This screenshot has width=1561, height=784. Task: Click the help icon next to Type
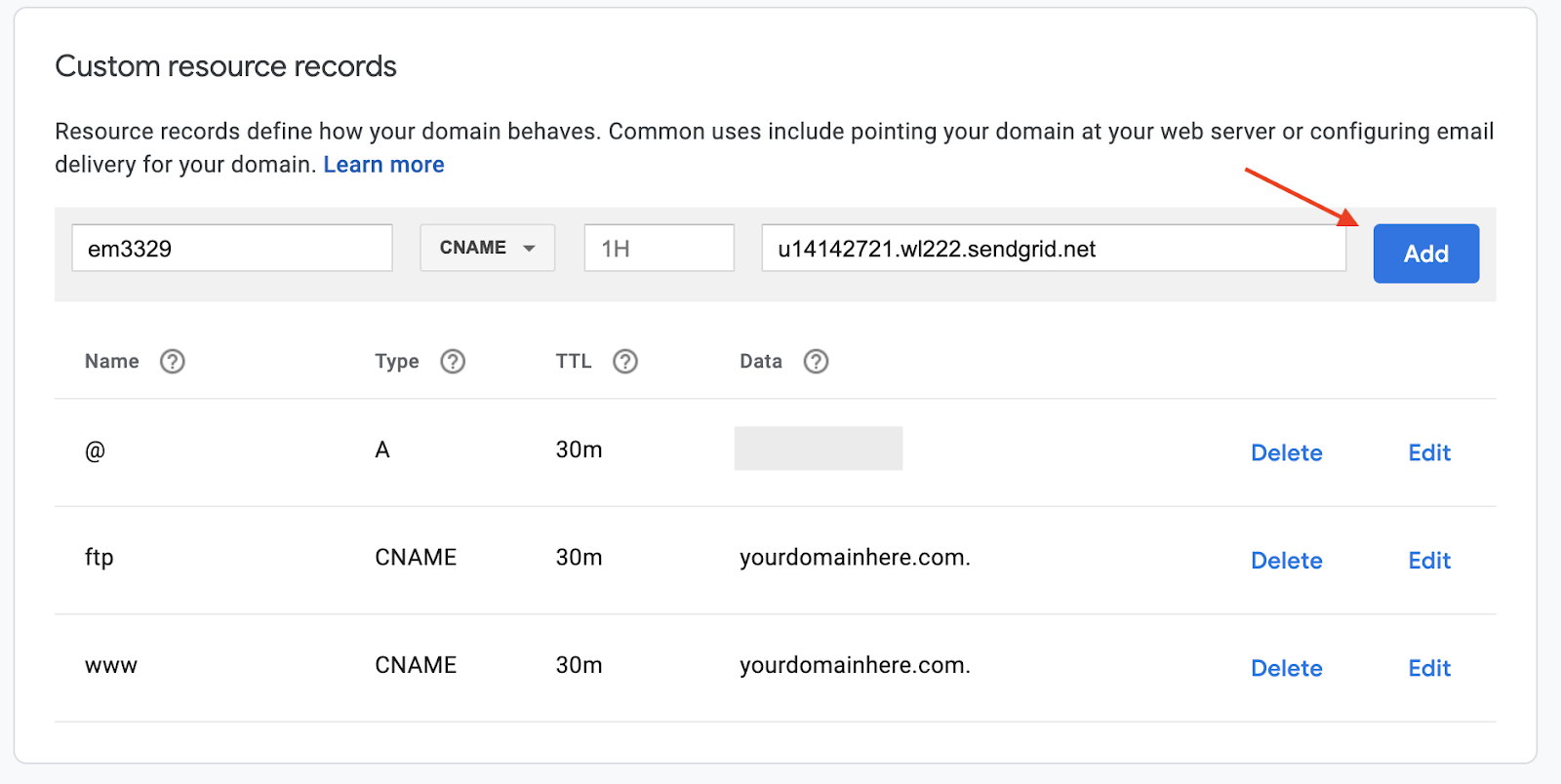(x=453, y=362)
